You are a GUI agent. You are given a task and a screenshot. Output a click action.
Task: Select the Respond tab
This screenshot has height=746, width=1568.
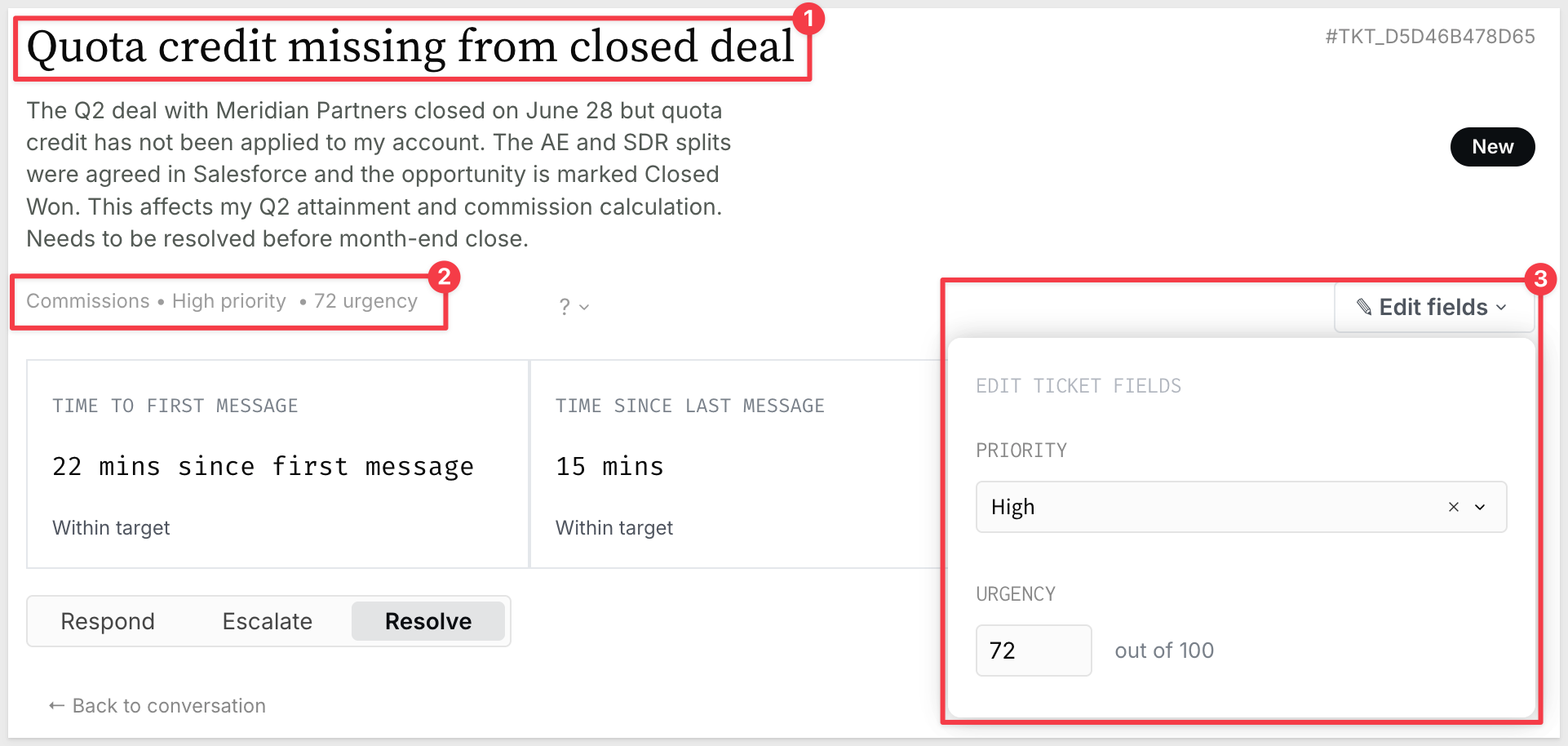(108, 621)
